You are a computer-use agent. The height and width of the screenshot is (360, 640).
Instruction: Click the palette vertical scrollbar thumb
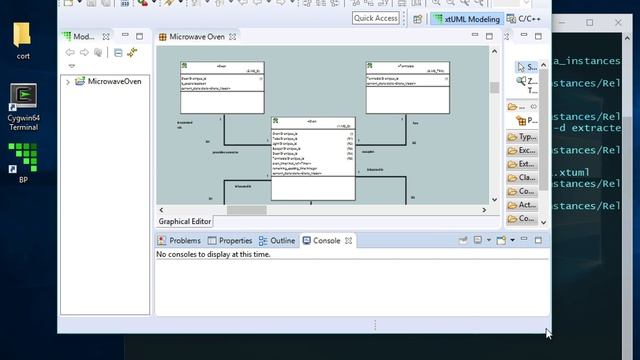(x=543, y=130)
